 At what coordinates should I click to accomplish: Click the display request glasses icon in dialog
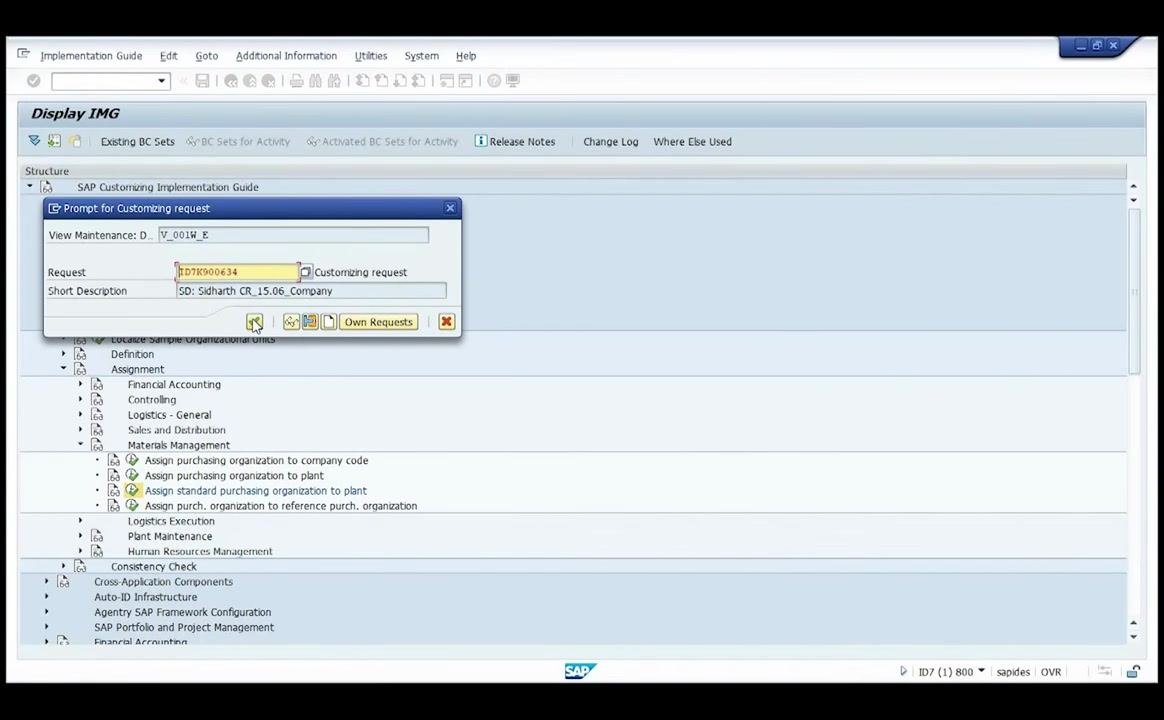[291, 322]
